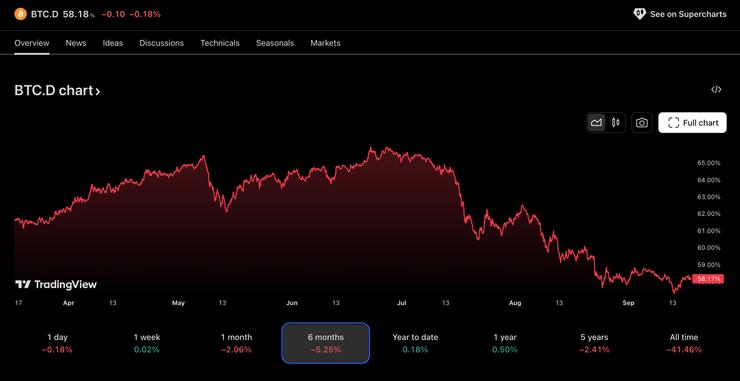The width and height of the screenshot is (740, 381).
Task: Click the Supercharts diamond icon
Action: pos(639,14)
